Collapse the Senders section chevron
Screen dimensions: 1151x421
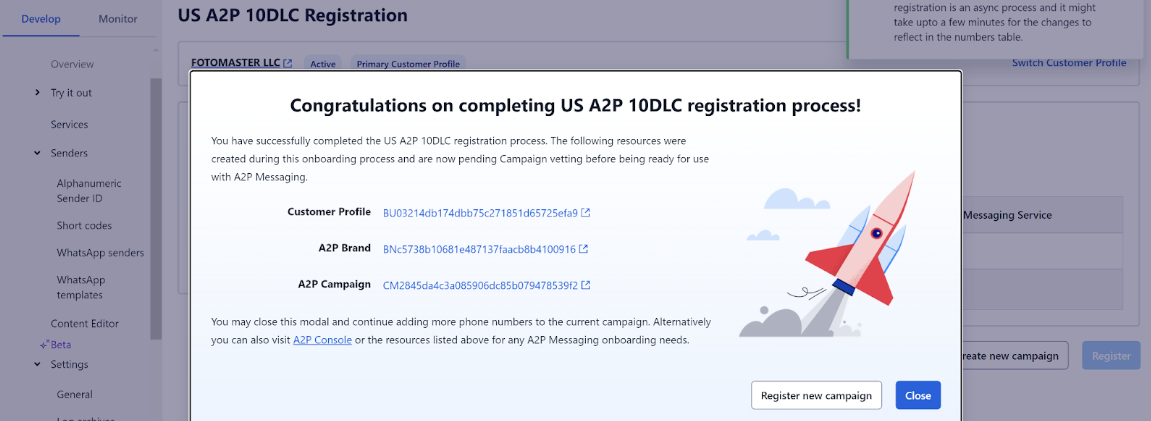click(x=37, y=153)
